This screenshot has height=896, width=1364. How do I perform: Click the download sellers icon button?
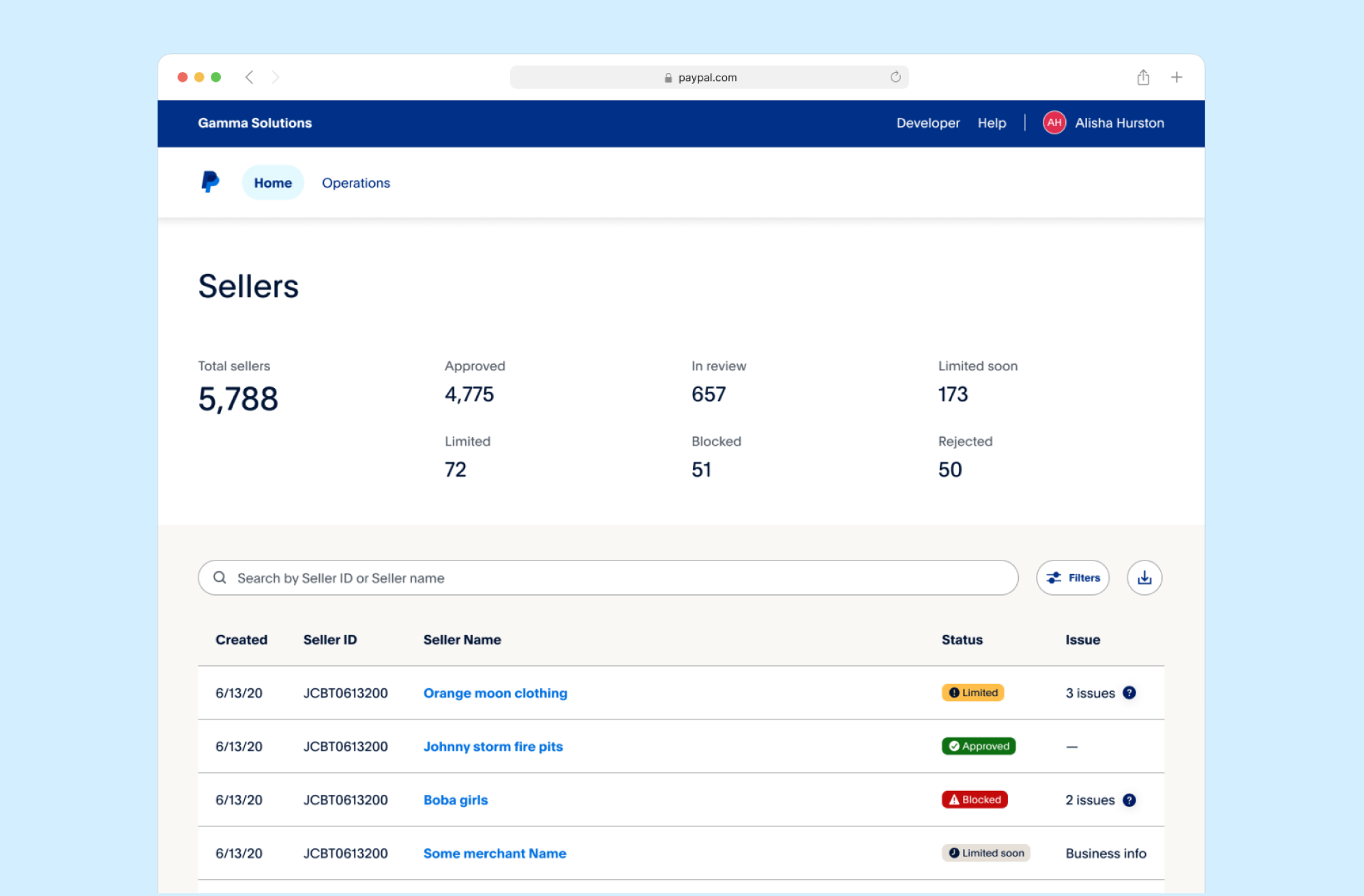coord(1144,578)
